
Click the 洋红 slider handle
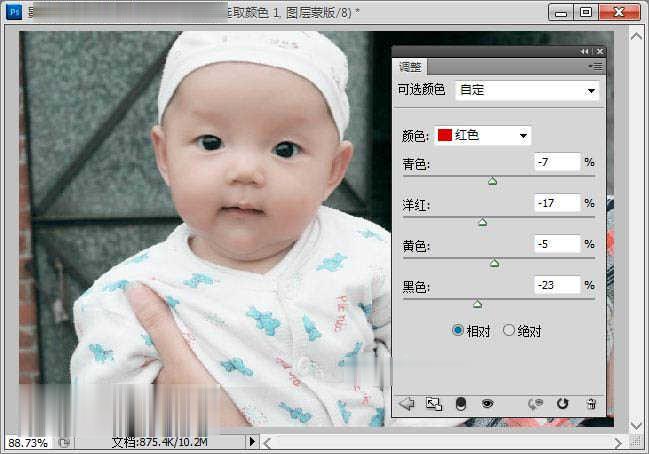482,222
